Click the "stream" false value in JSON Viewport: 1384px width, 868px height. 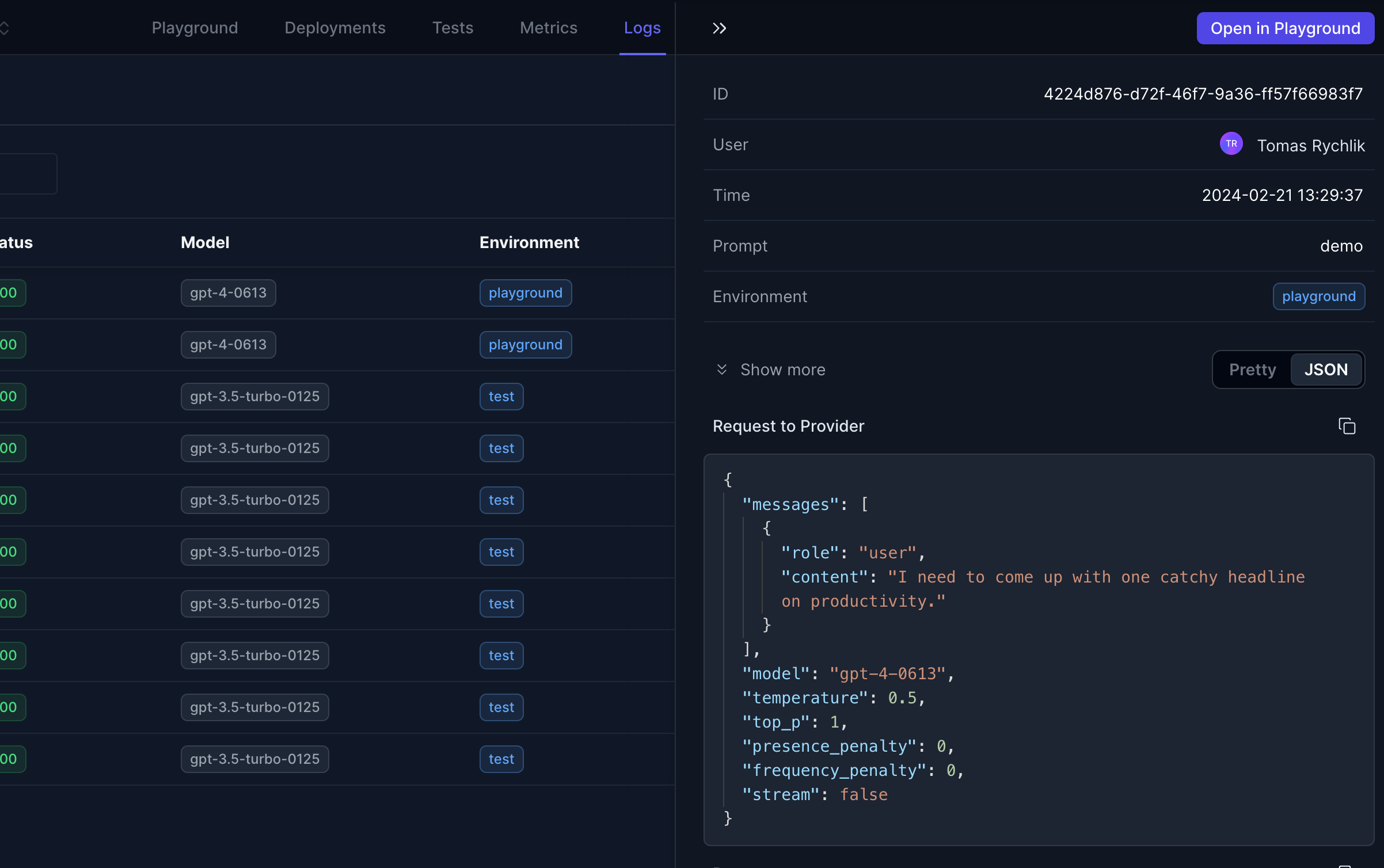tap(863, 794)
